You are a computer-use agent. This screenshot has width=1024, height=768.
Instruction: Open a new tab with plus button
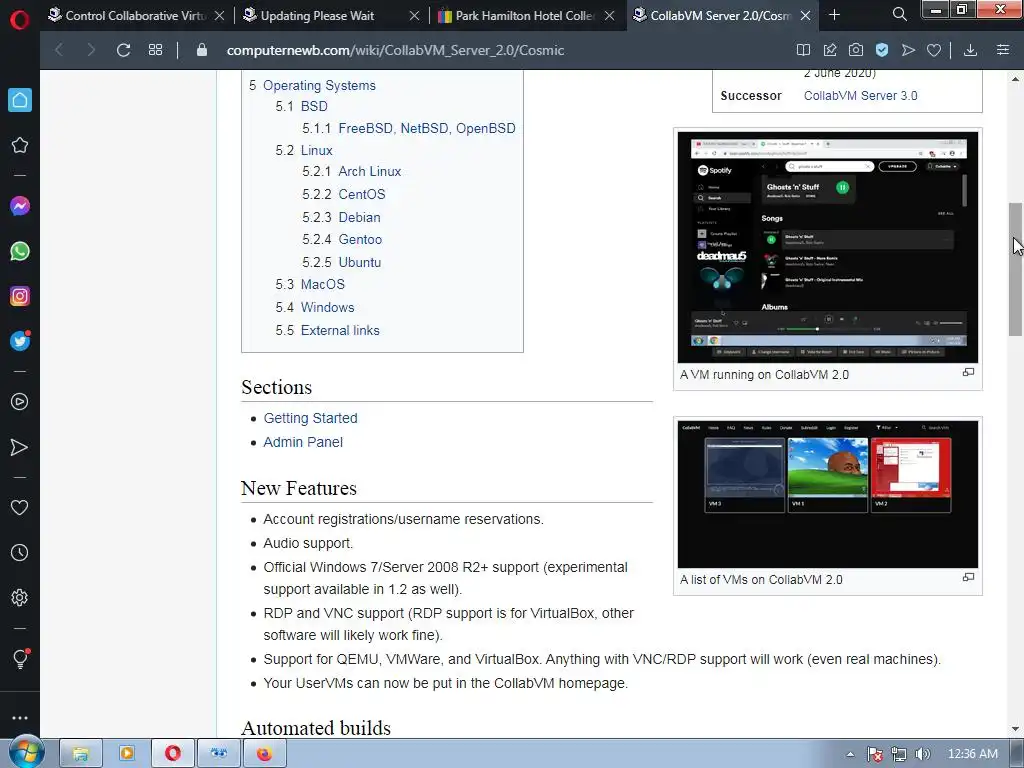pyautogui.click(x=834, y=15)
